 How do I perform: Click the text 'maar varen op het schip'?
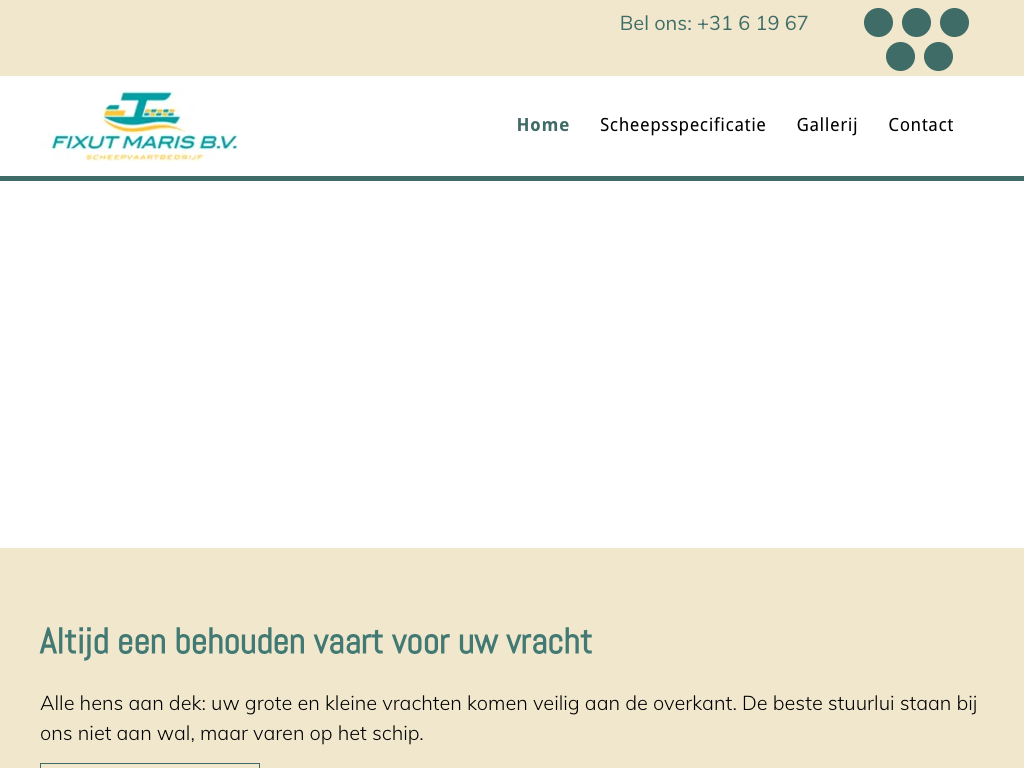pyautogui.click(x=311, y=734)
